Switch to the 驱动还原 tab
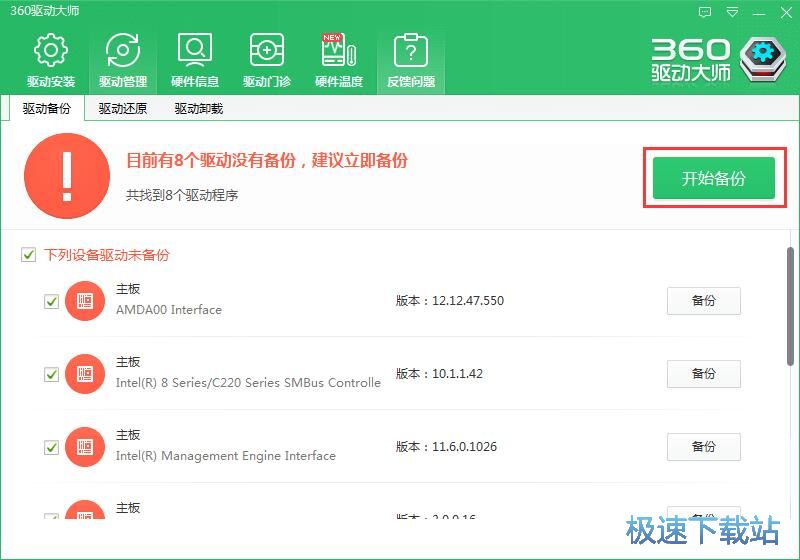Viewport: 800px width, 560px height. pyautogui.click(x=122, y=109)
